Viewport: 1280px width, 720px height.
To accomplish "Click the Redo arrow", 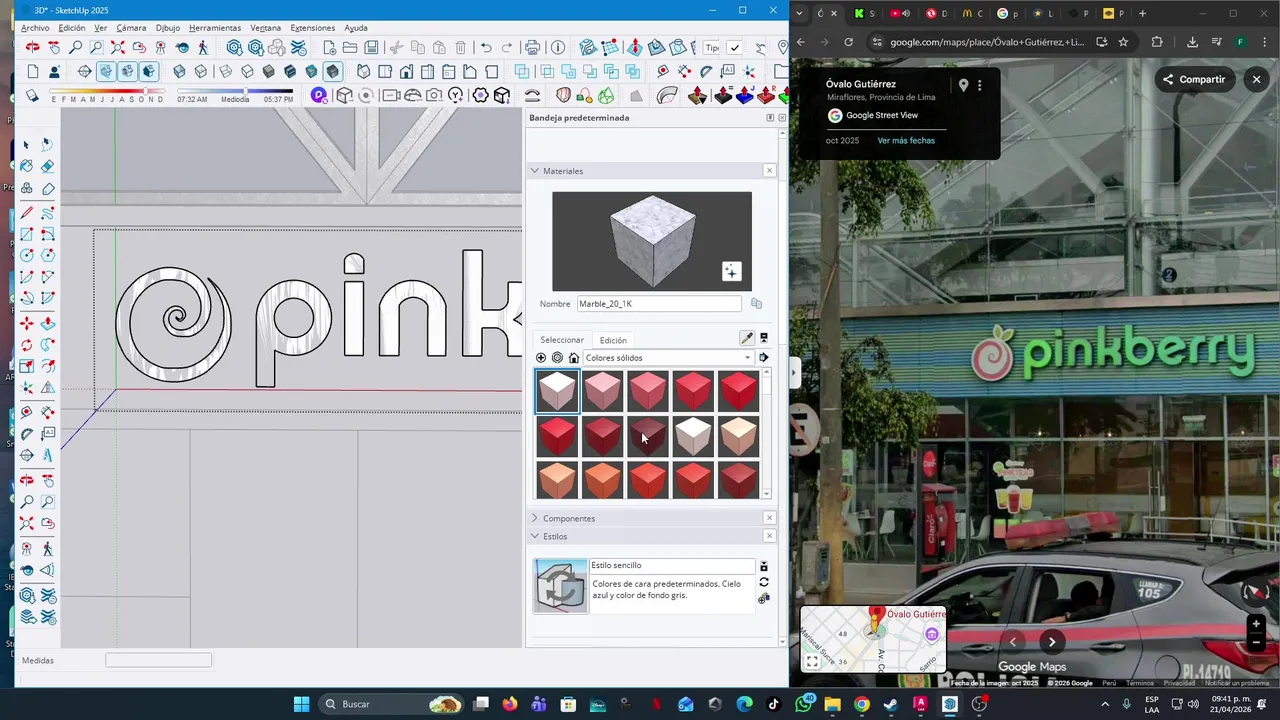I will click(x=507, y=47).
